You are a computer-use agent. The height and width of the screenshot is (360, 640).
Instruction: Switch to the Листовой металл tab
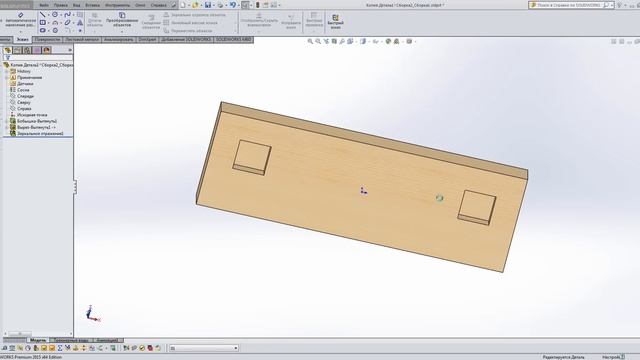[82, 40]
